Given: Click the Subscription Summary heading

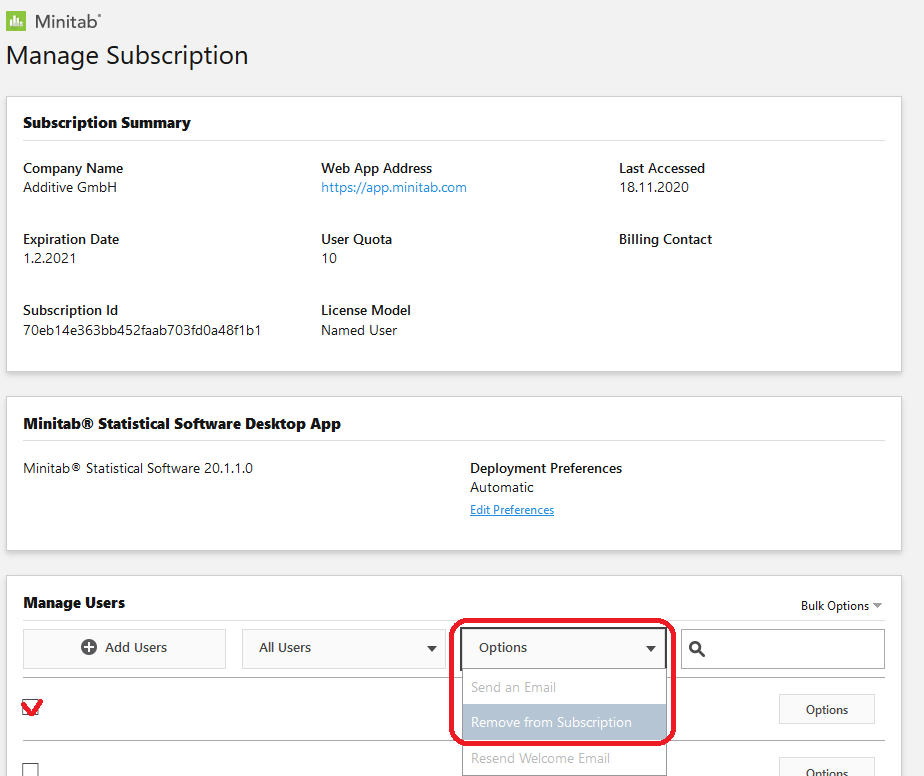Looking at the screenshot, I should pos(107,123).
